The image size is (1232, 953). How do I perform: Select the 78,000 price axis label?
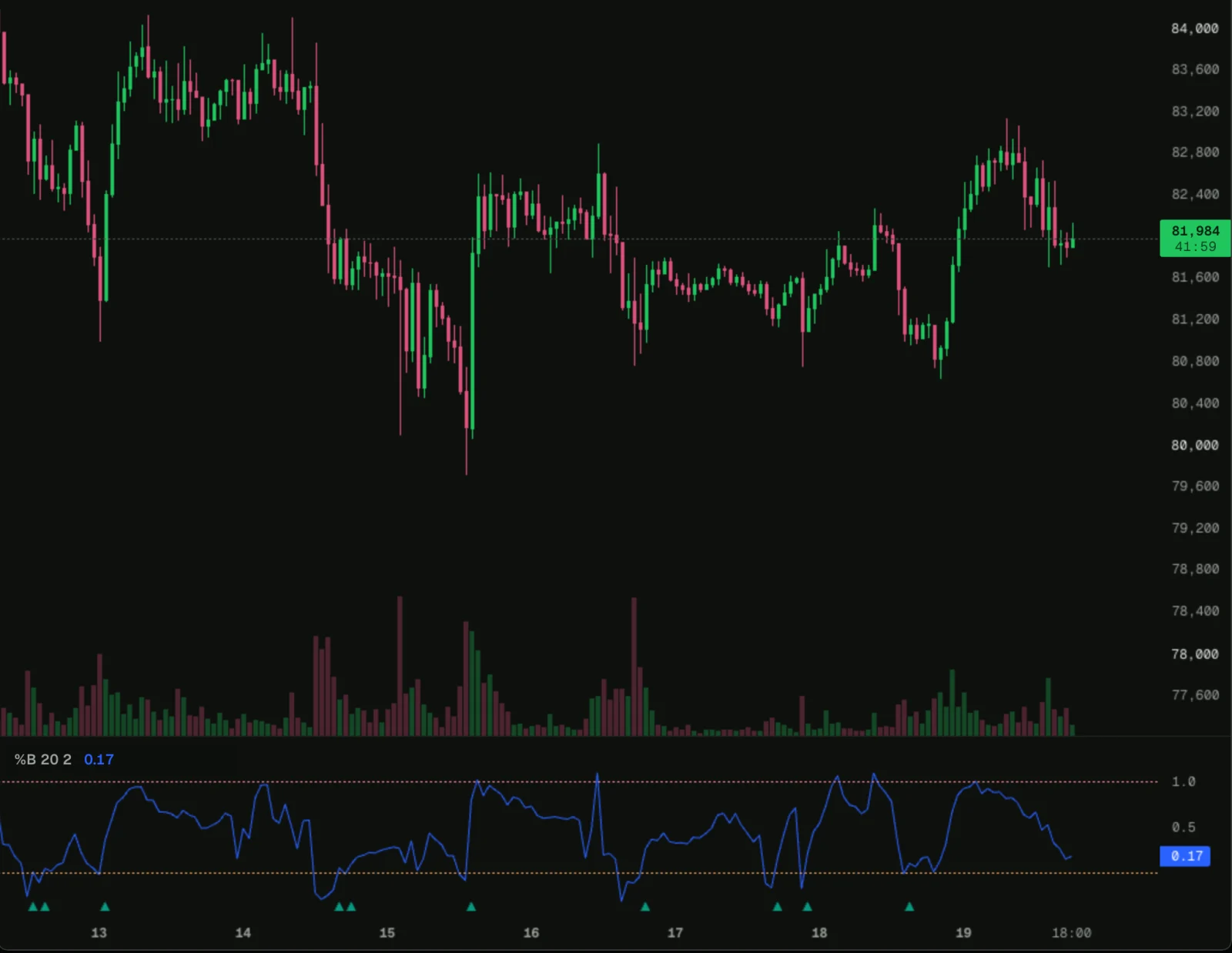pyautogui.click(x=1195, y=654)
